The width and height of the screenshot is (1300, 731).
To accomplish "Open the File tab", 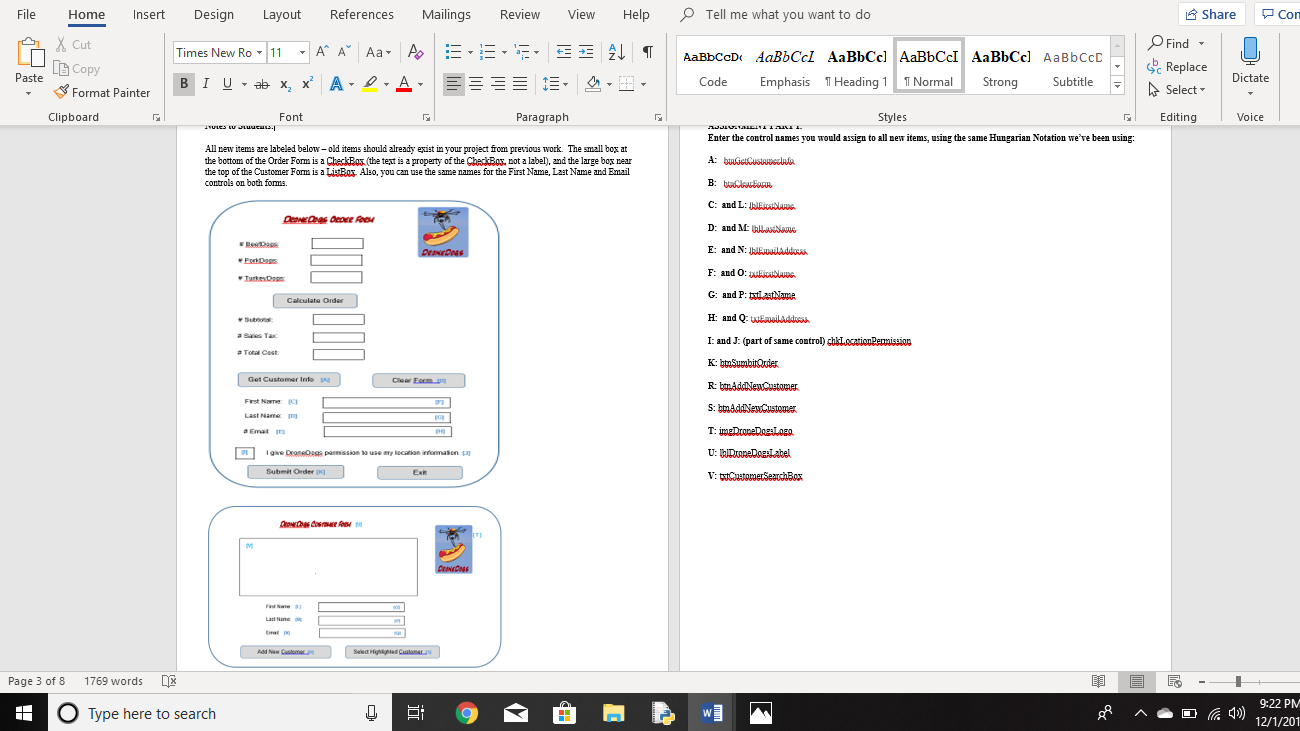I will [27, 14].
